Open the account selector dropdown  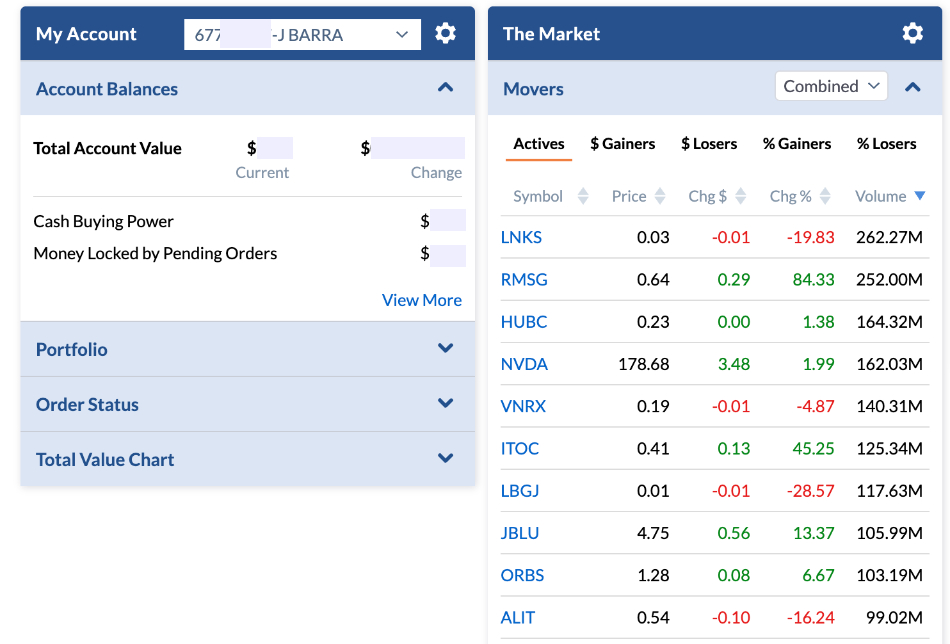302,35
